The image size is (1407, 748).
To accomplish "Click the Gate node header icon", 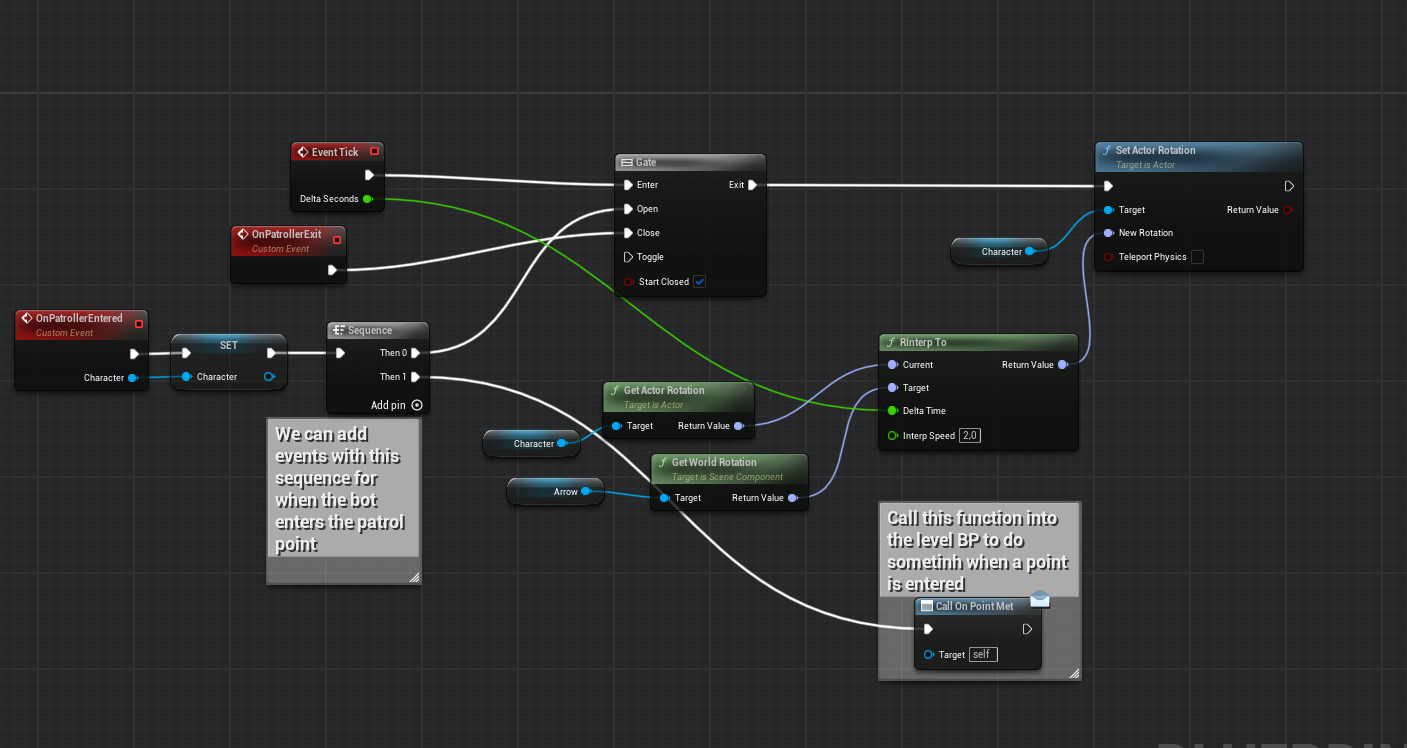I will pyautogui.click(x=628, y=161).
